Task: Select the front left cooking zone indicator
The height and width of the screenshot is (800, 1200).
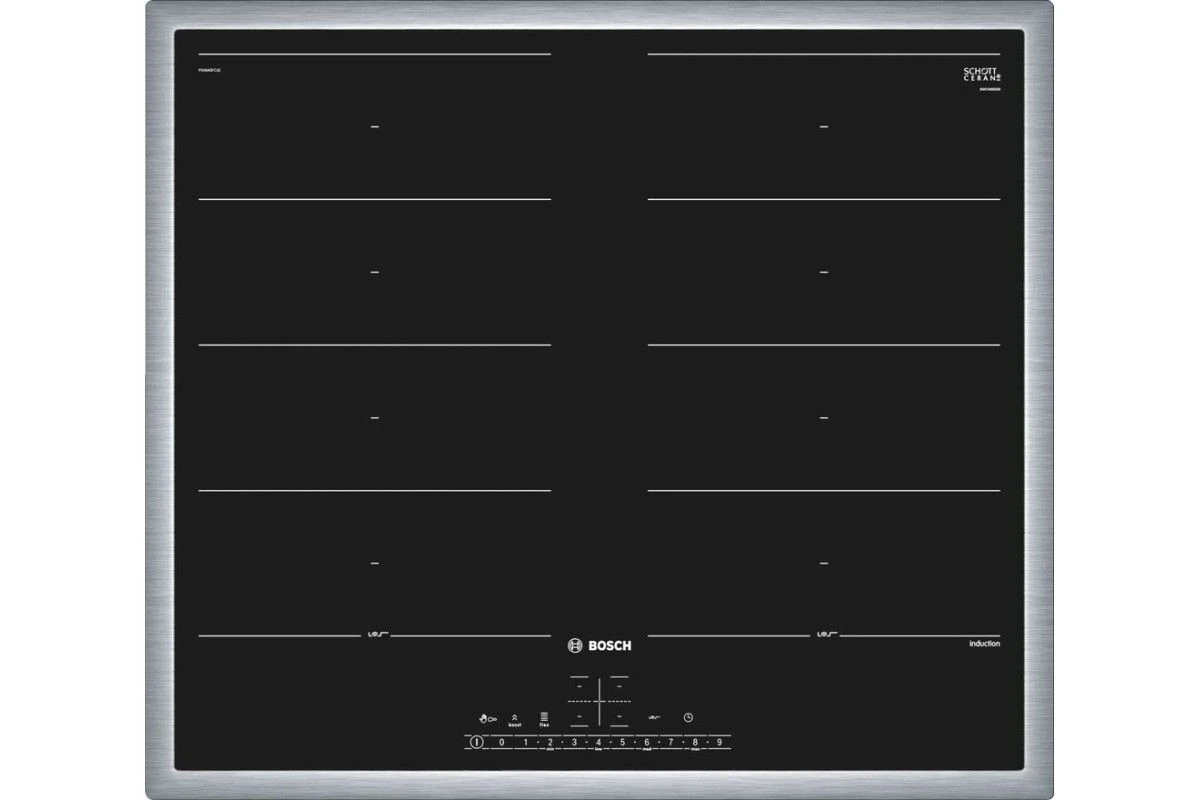Action: click(x=580, y=717)
